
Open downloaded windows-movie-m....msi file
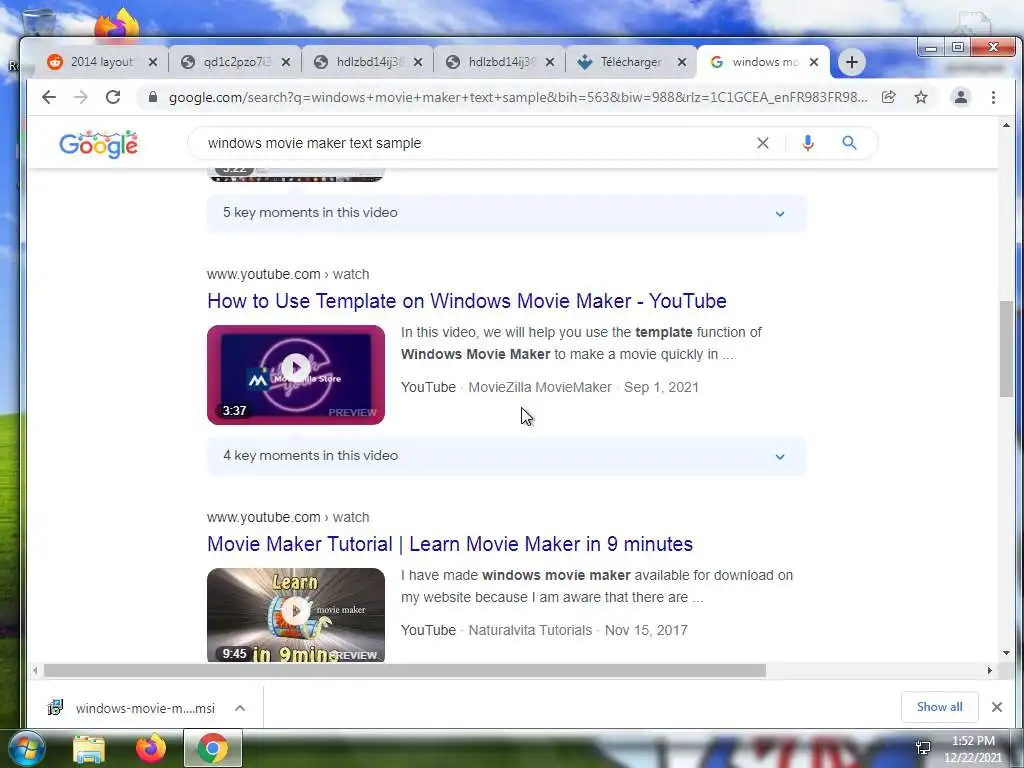coord(132,708)
